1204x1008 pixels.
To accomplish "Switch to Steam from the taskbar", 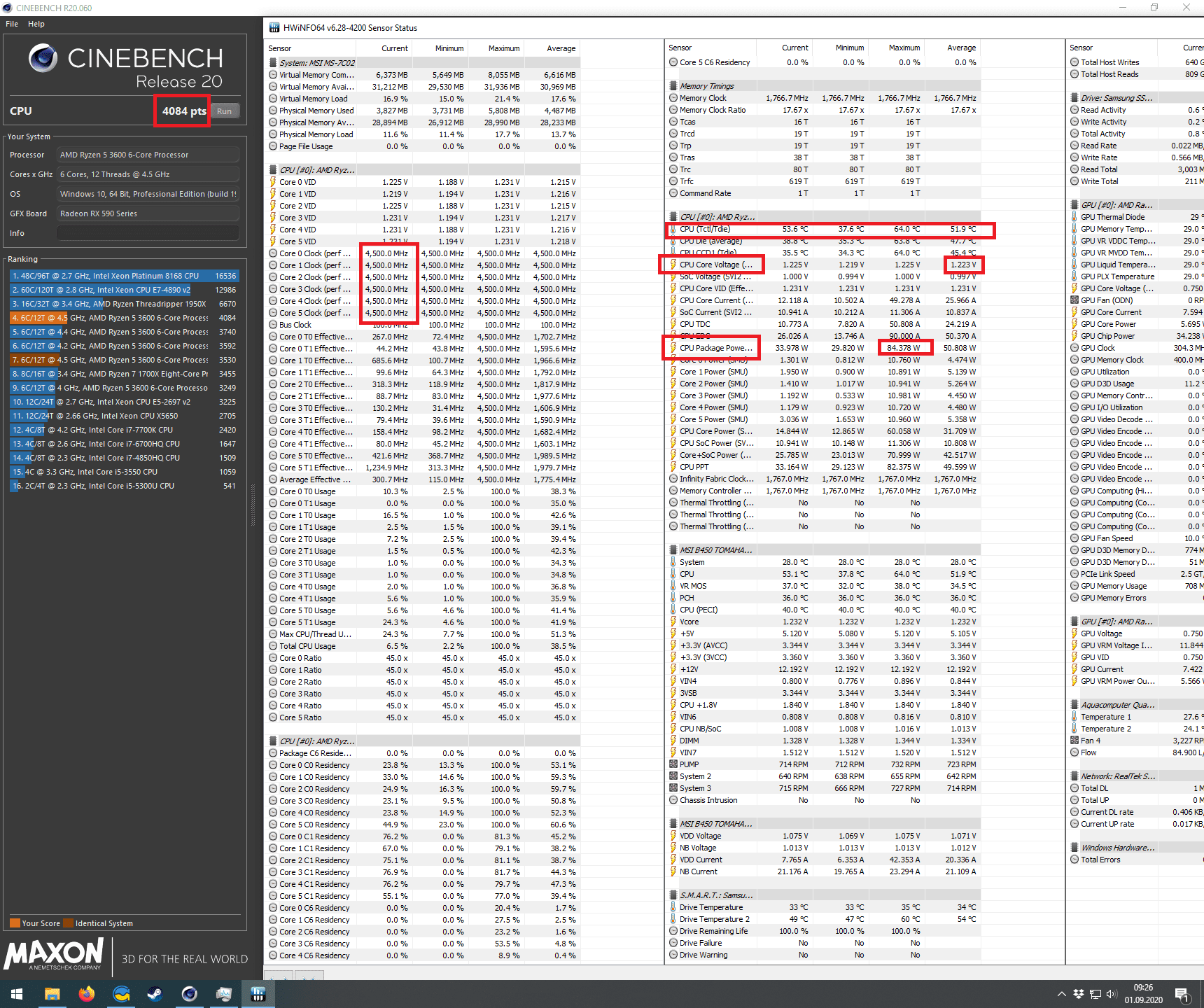I will 155,994.
